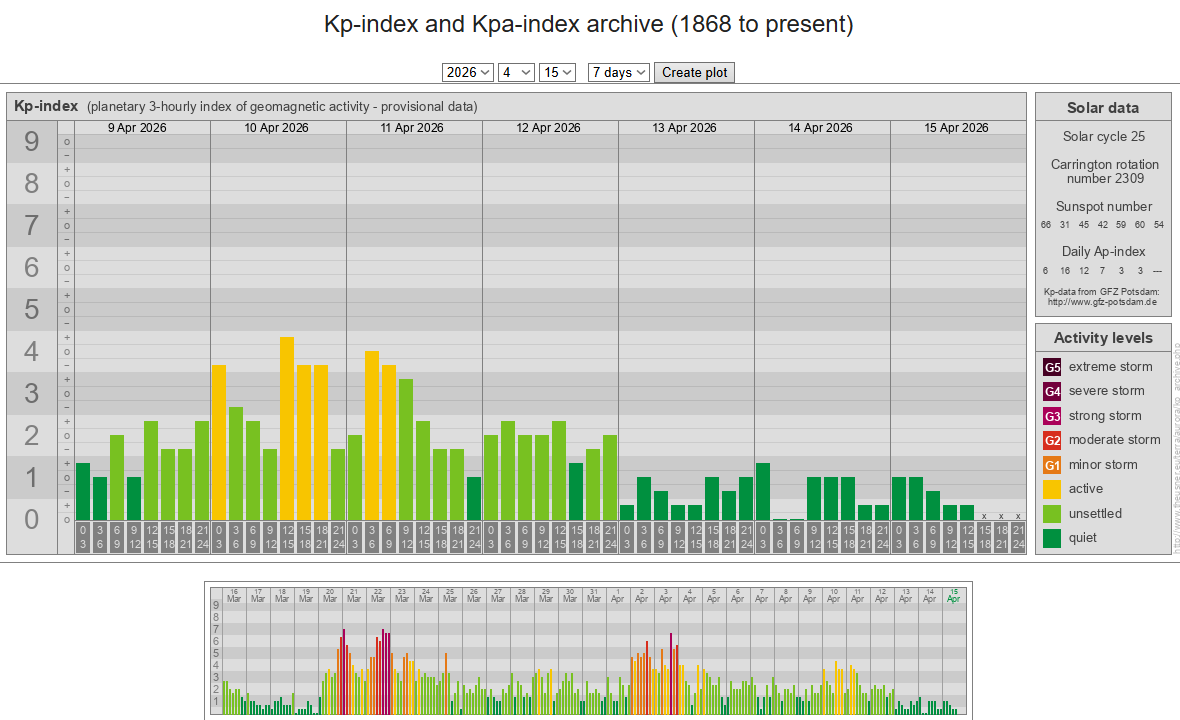Expand the 7 days duration dropdown
1180x720 pixels.
click(x=619, y=72)
